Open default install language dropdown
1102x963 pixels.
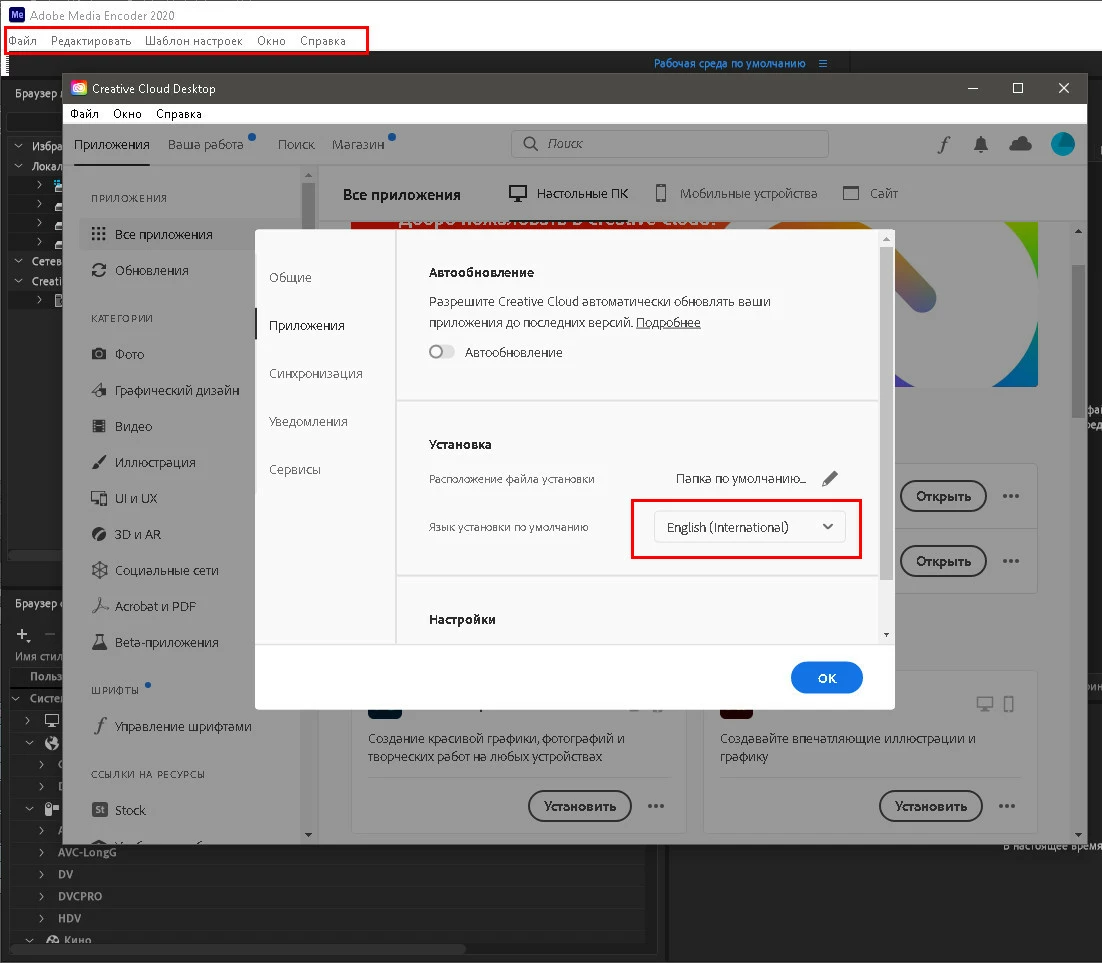coord(749,527)
